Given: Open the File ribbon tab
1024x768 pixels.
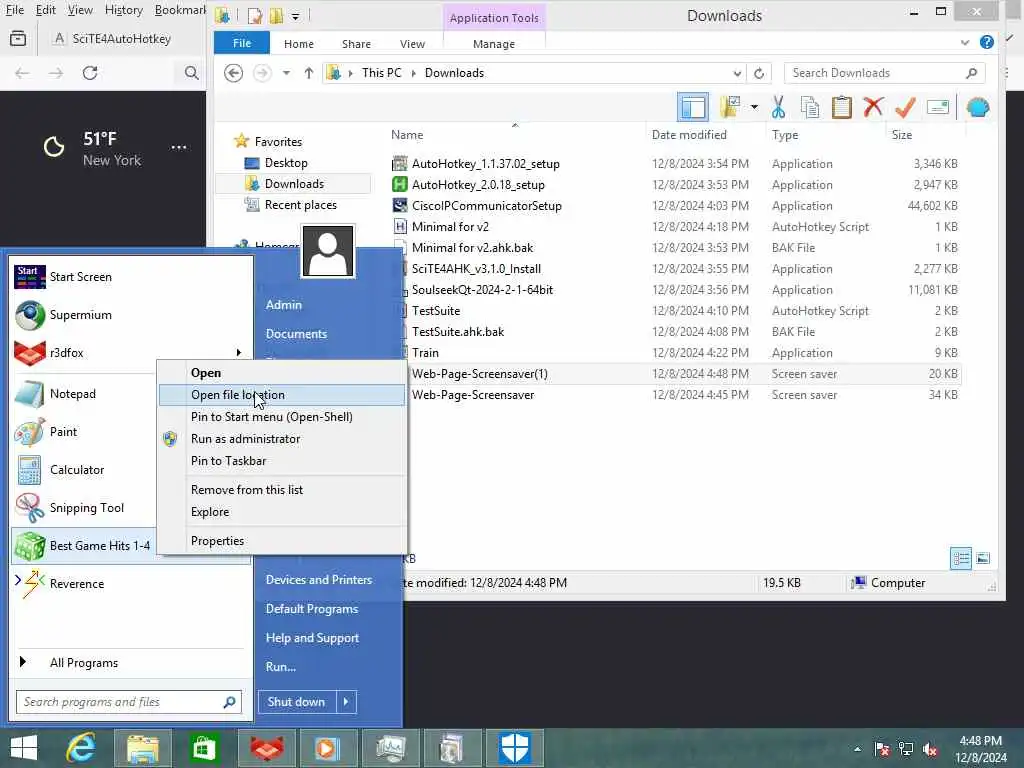Looking at the screenshot, I should coord(242,43).
